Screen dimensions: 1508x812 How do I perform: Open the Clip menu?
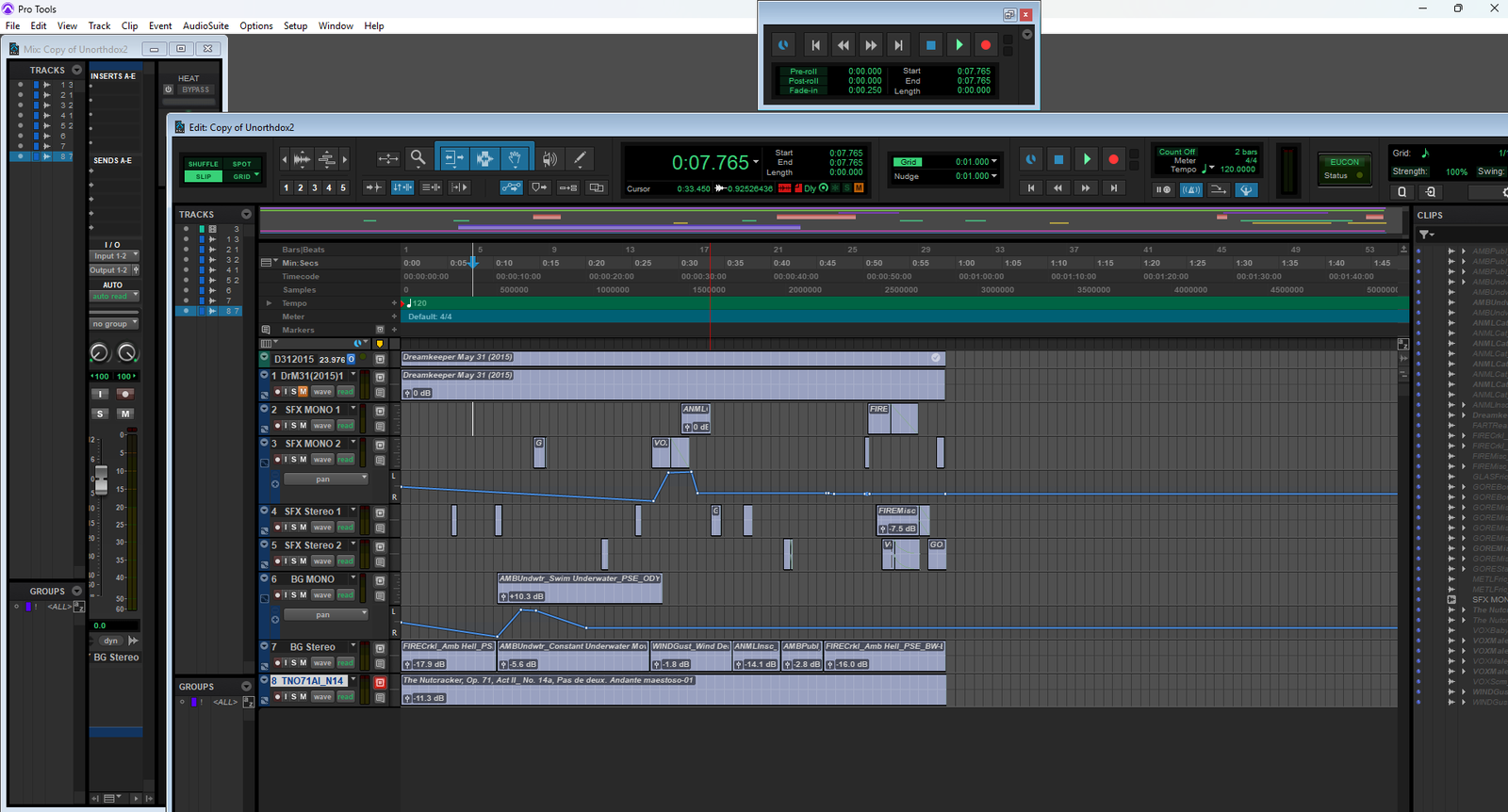(129, 25)
